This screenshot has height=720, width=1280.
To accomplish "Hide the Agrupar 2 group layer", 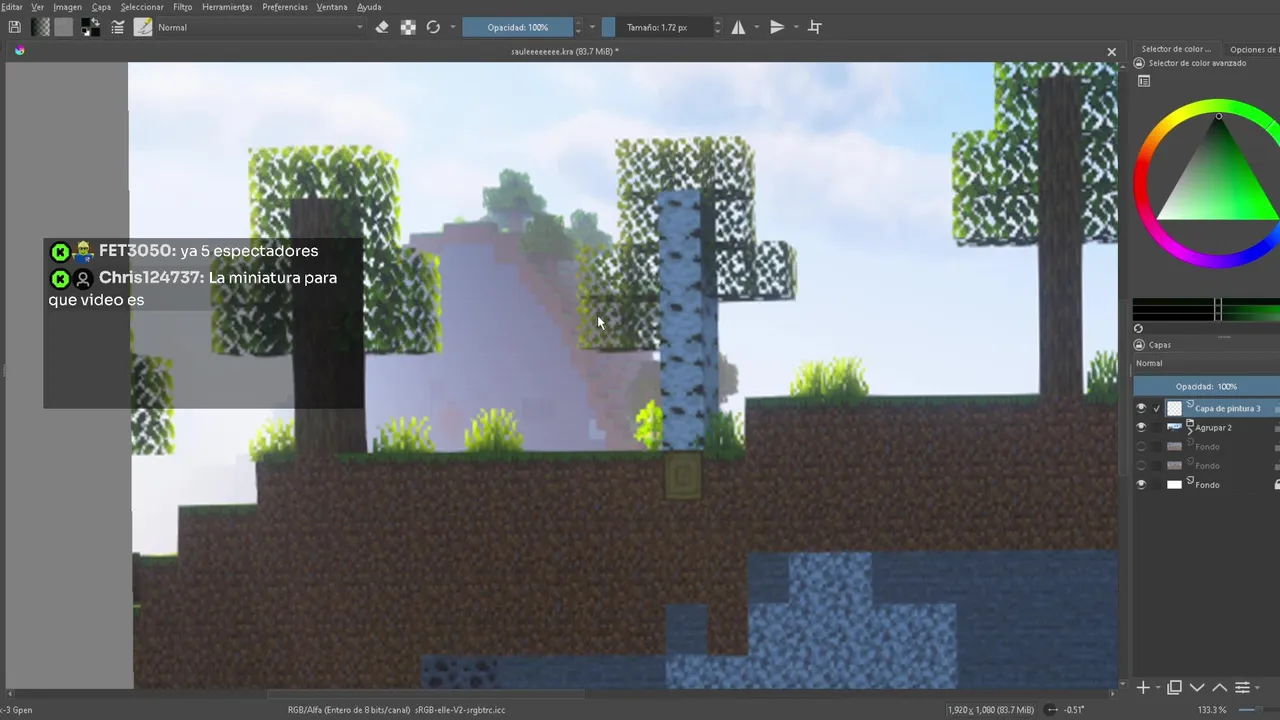I will click(1141, 427).
